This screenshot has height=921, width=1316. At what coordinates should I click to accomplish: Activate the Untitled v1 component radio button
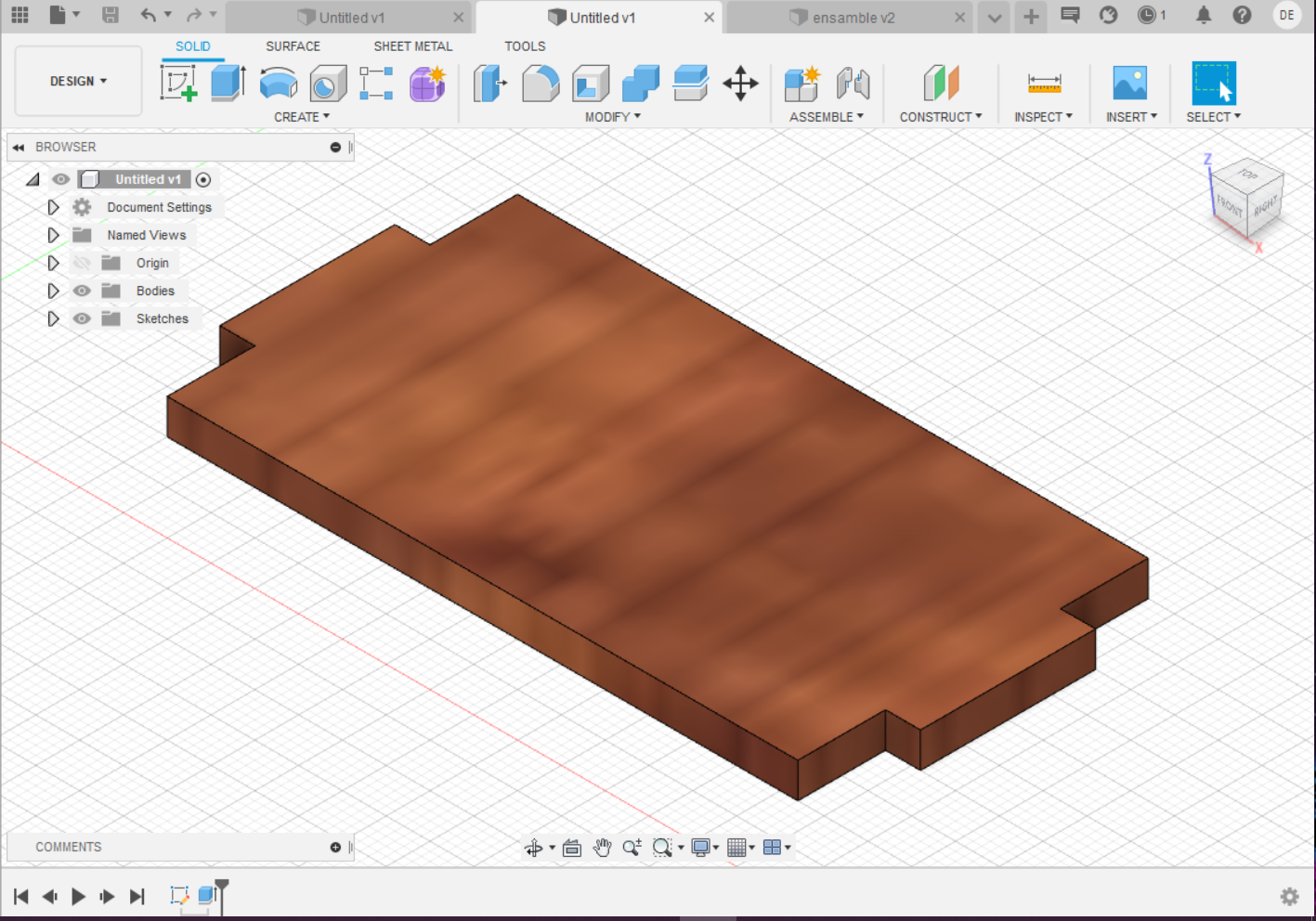point(203,179)
